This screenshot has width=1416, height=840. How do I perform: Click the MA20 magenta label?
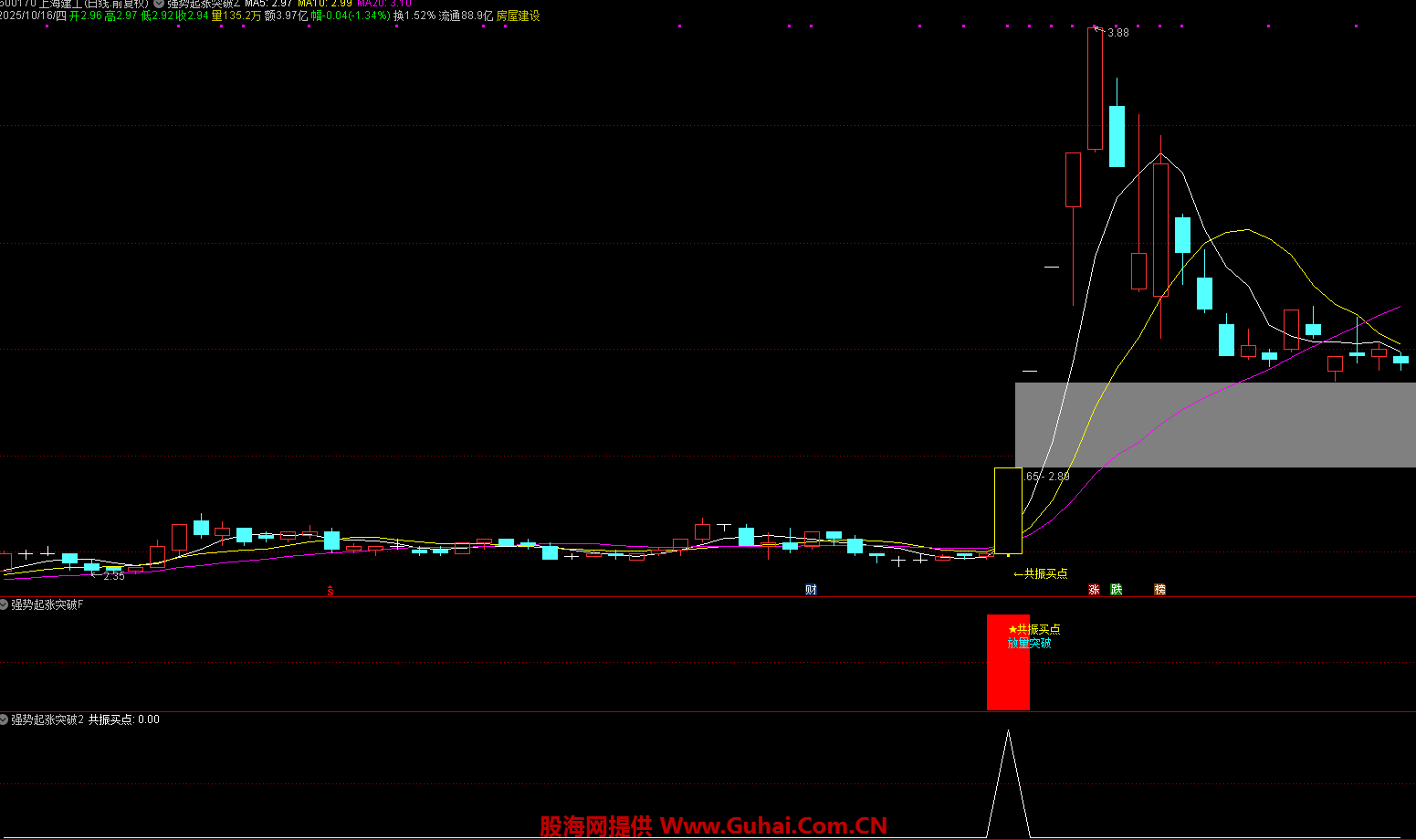383,4
